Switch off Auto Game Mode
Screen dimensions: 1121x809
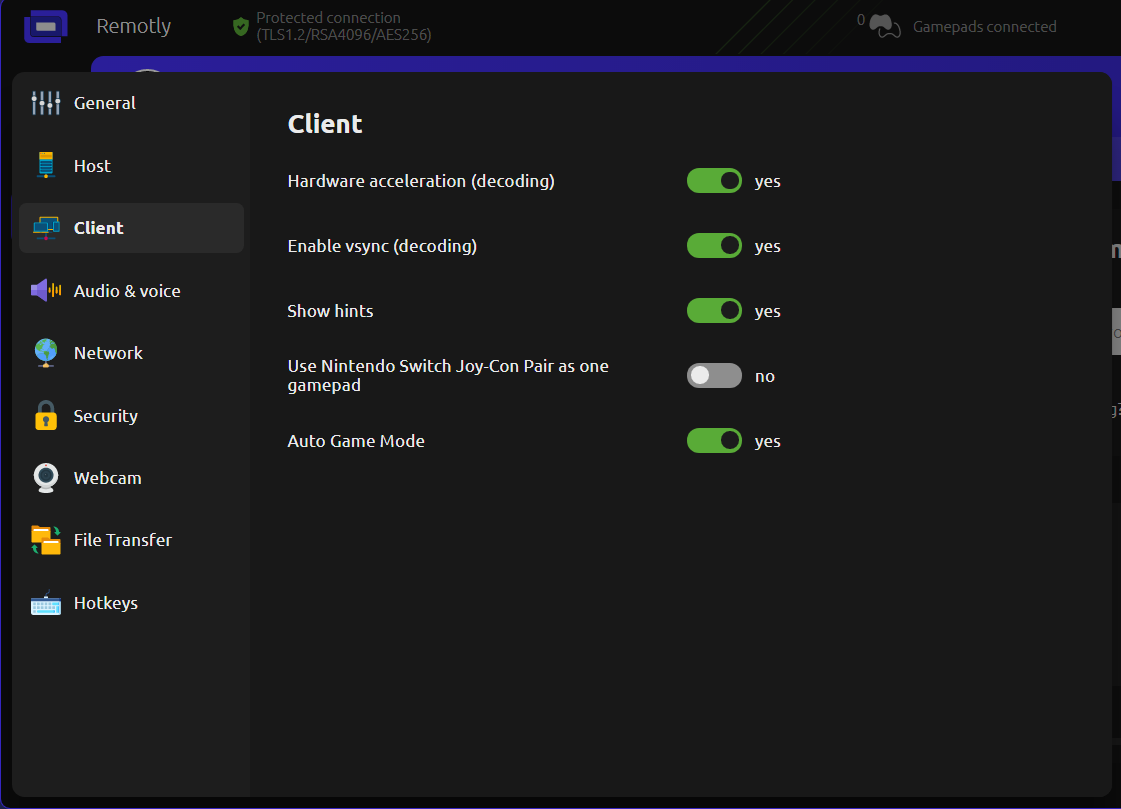tap(714, 441)
